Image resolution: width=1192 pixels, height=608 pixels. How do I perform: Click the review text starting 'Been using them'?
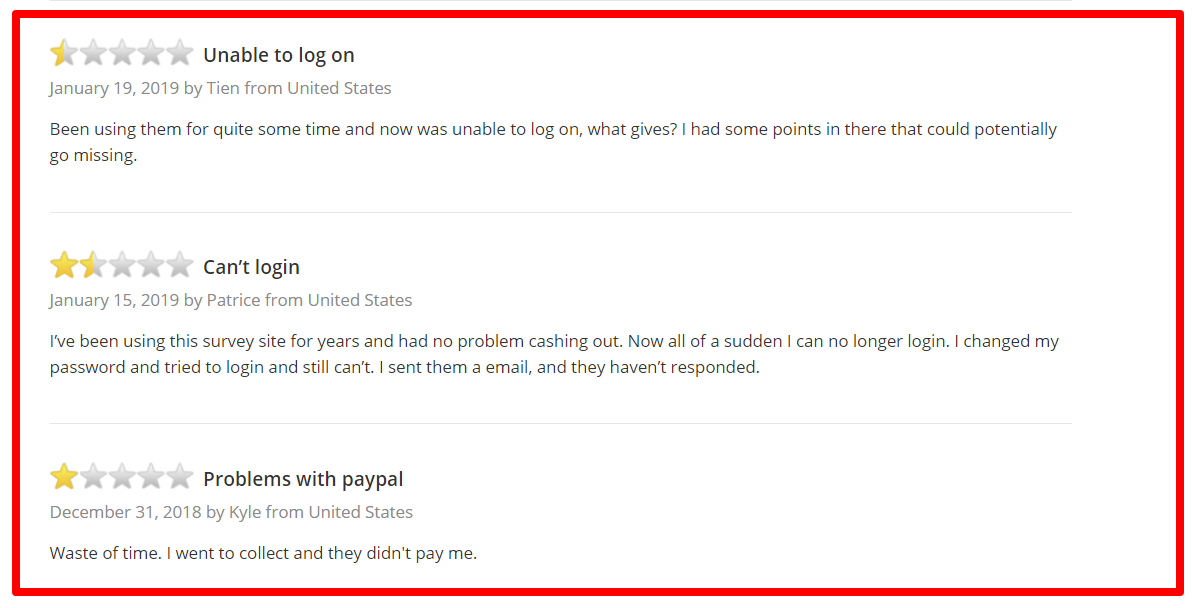click(x=553, y=143)
